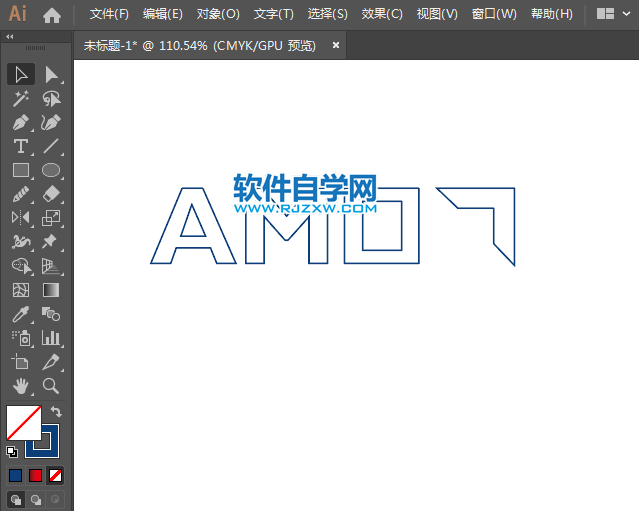639x511 pixels.
Task: Open the 编辑(E) menu
Action: [163, 14]
